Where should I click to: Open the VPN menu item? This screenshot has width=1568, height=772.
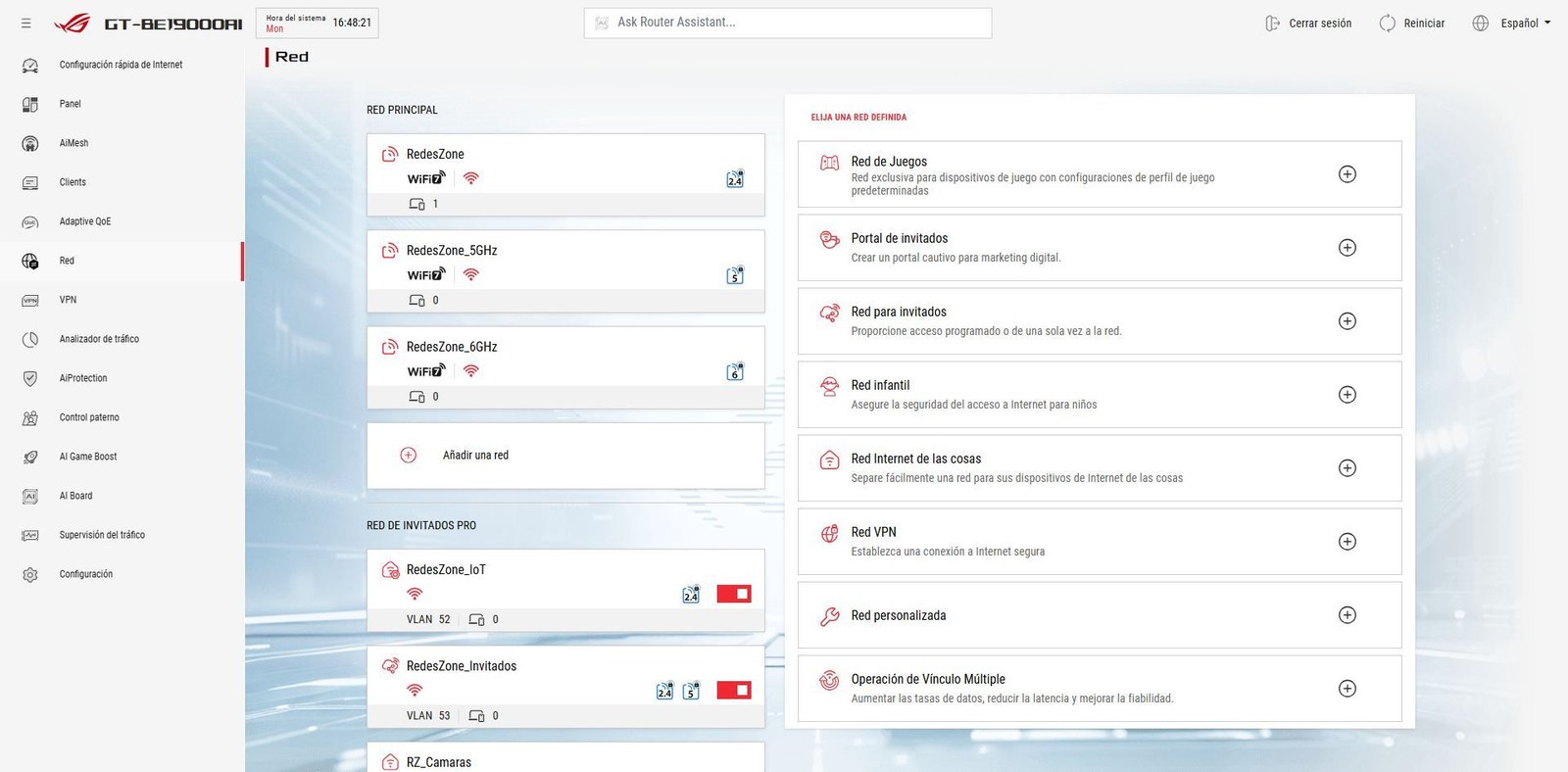click(68, 300)
